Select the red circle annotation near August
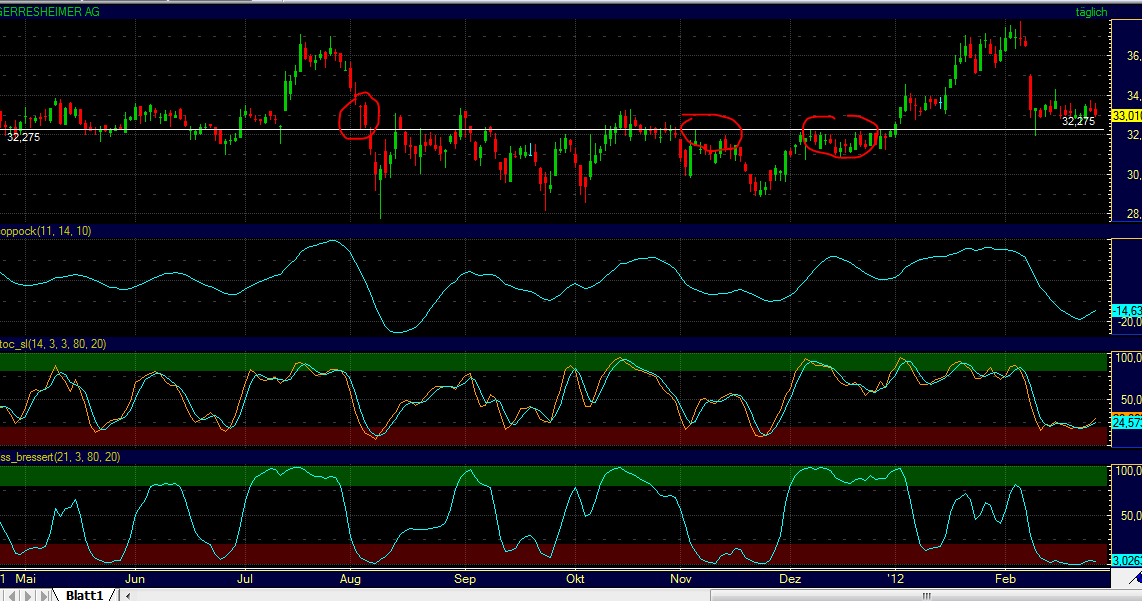 pyautogui.click(x=358, y=114)
